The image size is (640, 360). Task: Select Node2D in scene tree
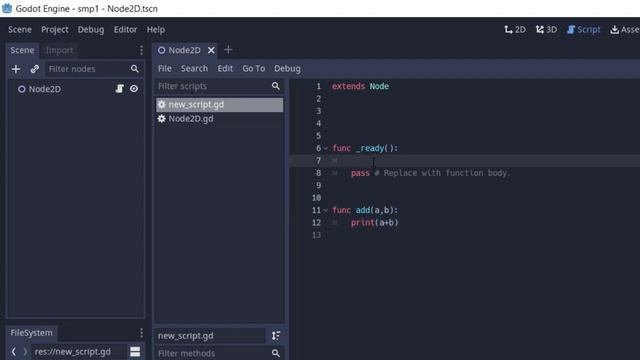coord(44,89)
